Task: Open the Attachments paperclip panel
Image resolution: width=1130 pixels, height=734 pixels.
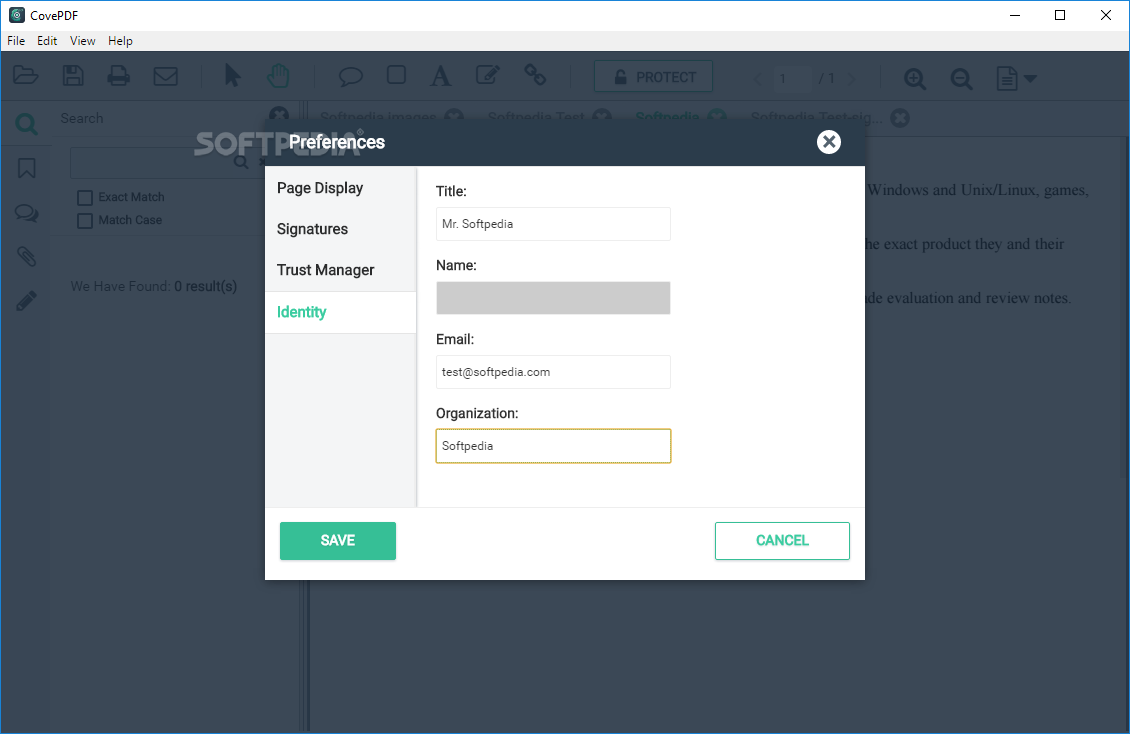Action: pos(26,256)
